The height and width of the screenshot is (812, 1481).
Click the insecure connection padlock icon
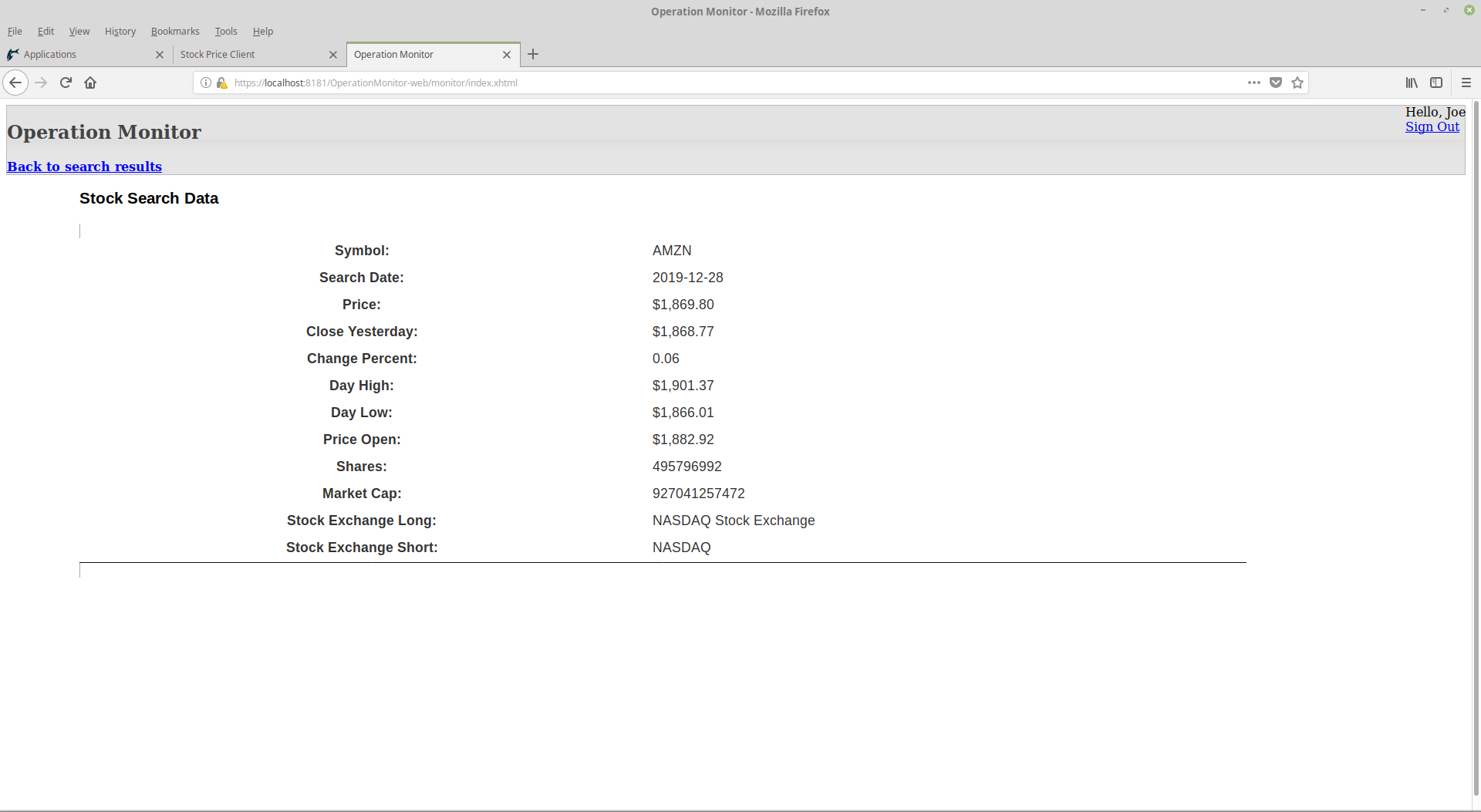point(221,83)
